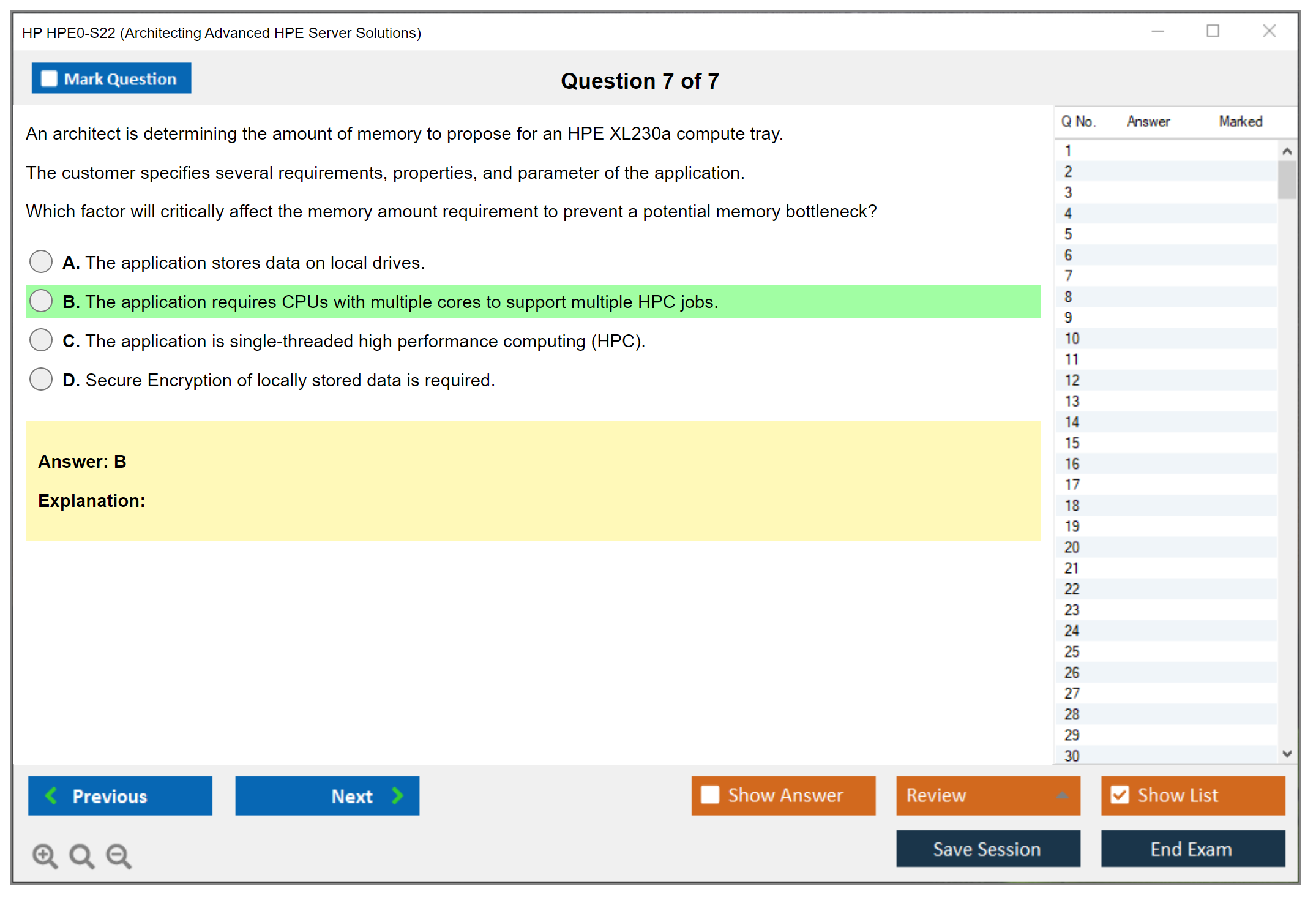The height and width of the screenshot is (900, 1316).
Task: Maximize the exam window
Action: point(1213,31)
